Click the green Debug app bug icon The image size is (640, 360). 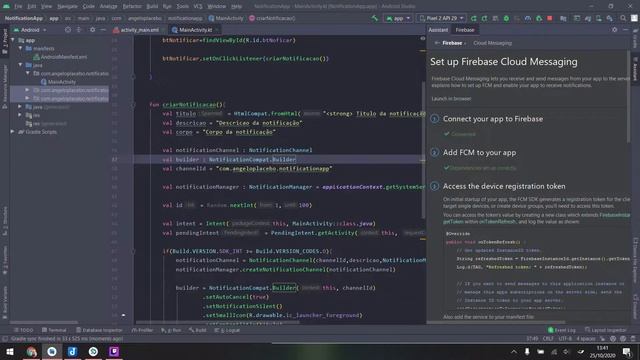coord(506,18)
